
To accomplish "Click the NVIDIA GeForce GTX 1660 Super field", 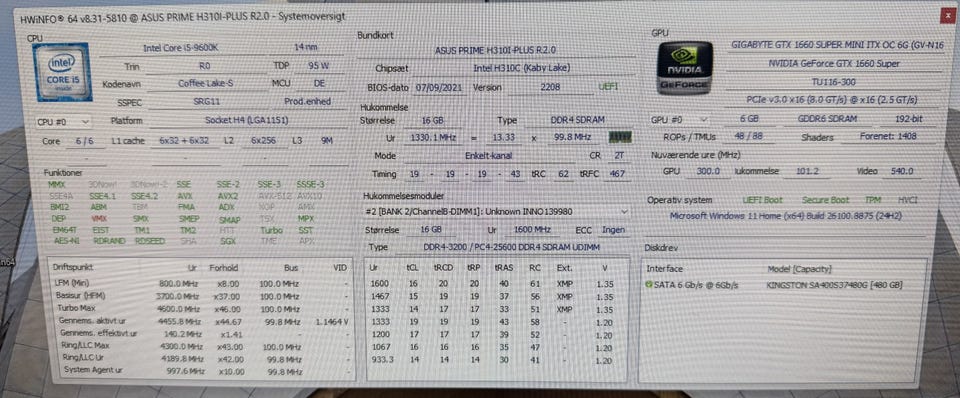I will click(833, 64).
